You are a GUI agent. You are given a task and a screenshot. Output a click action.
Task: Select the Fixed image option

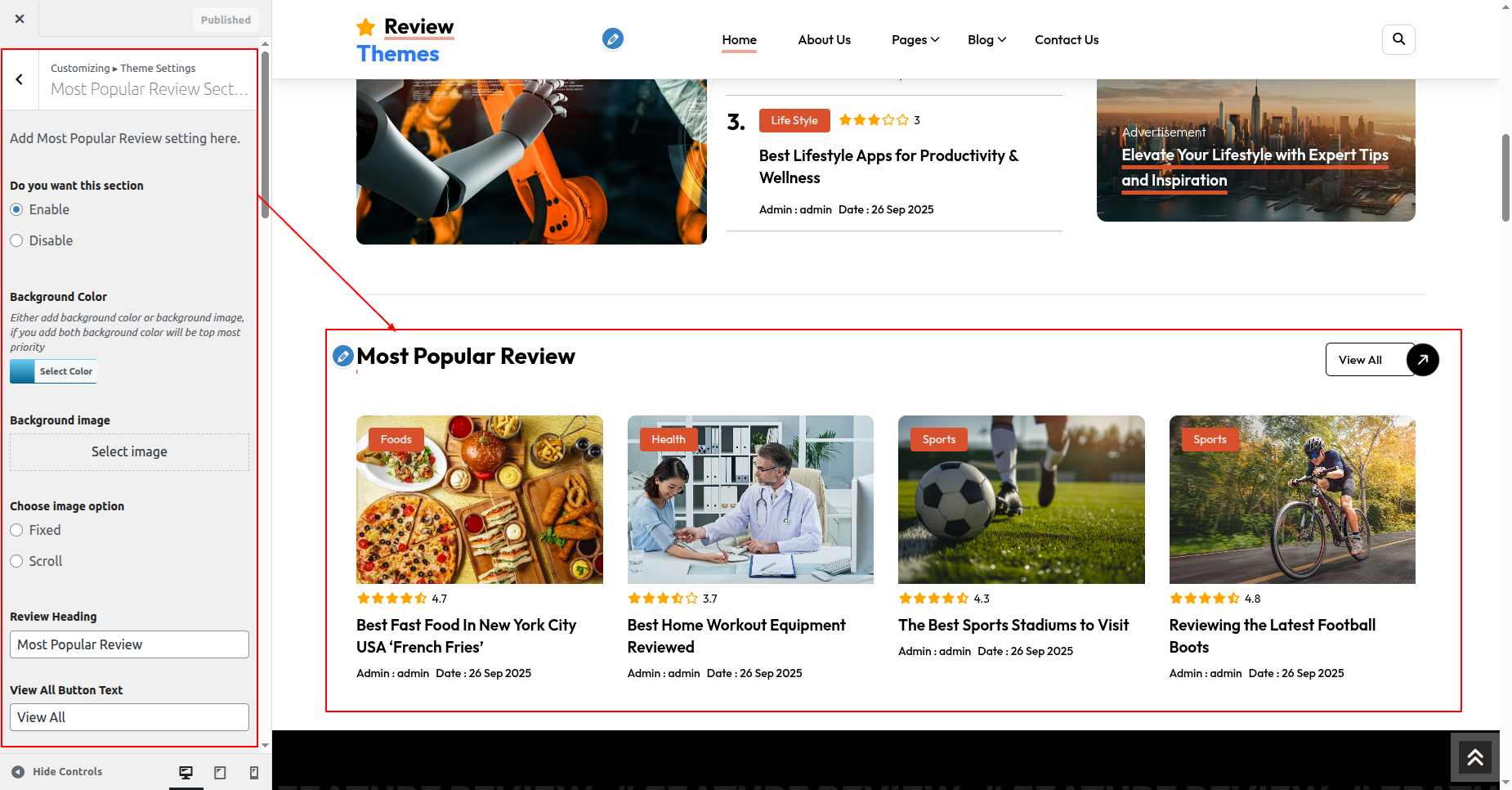tap(16, 530)
